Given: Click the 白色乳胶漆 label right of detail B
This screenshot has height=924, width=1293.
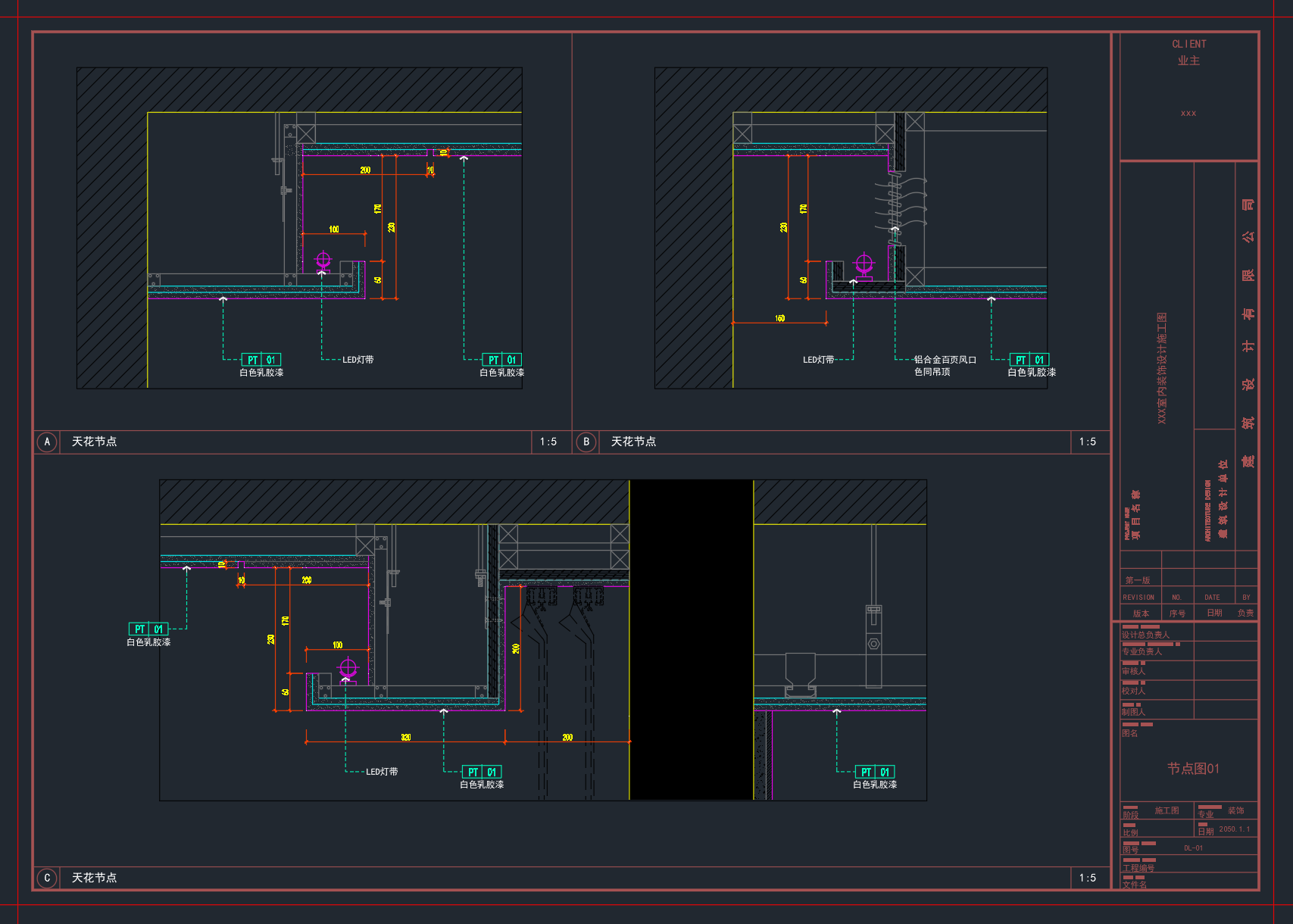Looking at the screenshot, I should pos(1031,373).
